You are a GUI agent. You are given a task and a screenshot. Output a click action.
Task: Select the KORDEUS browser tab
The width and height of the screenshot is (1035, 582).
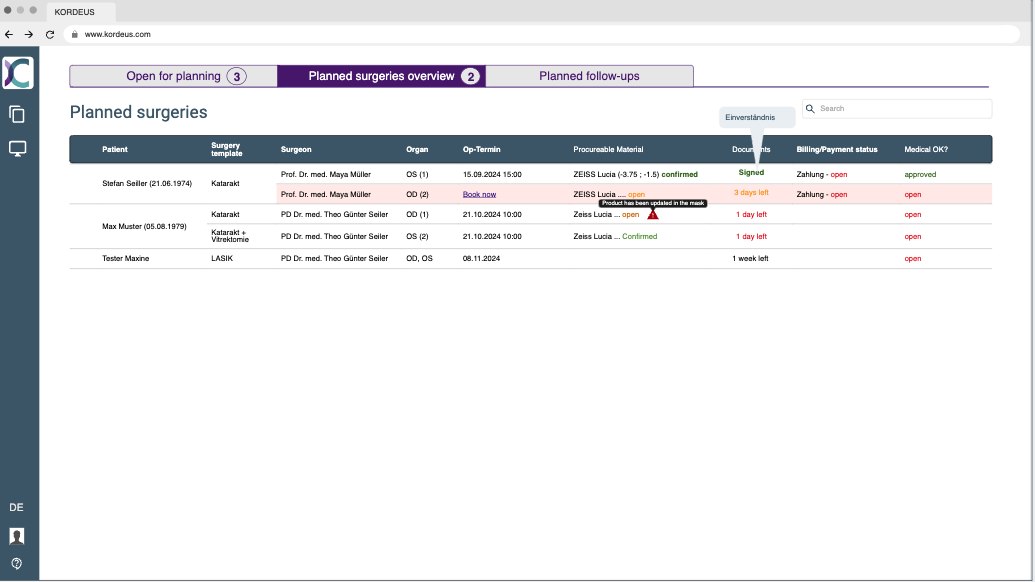click(x=80, y=12)
